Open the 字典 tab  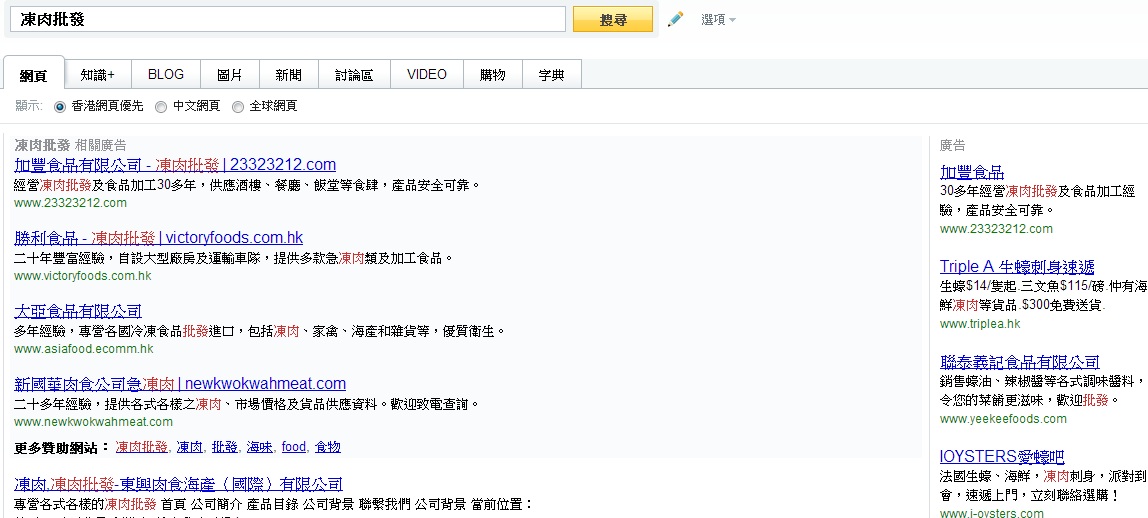pyautogui.click(x=551, y=75)
